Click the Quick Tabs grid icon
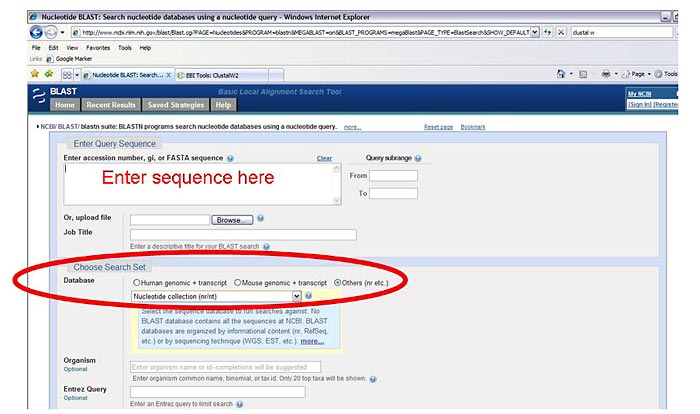The image size is (700, 414). pos(67,75)
